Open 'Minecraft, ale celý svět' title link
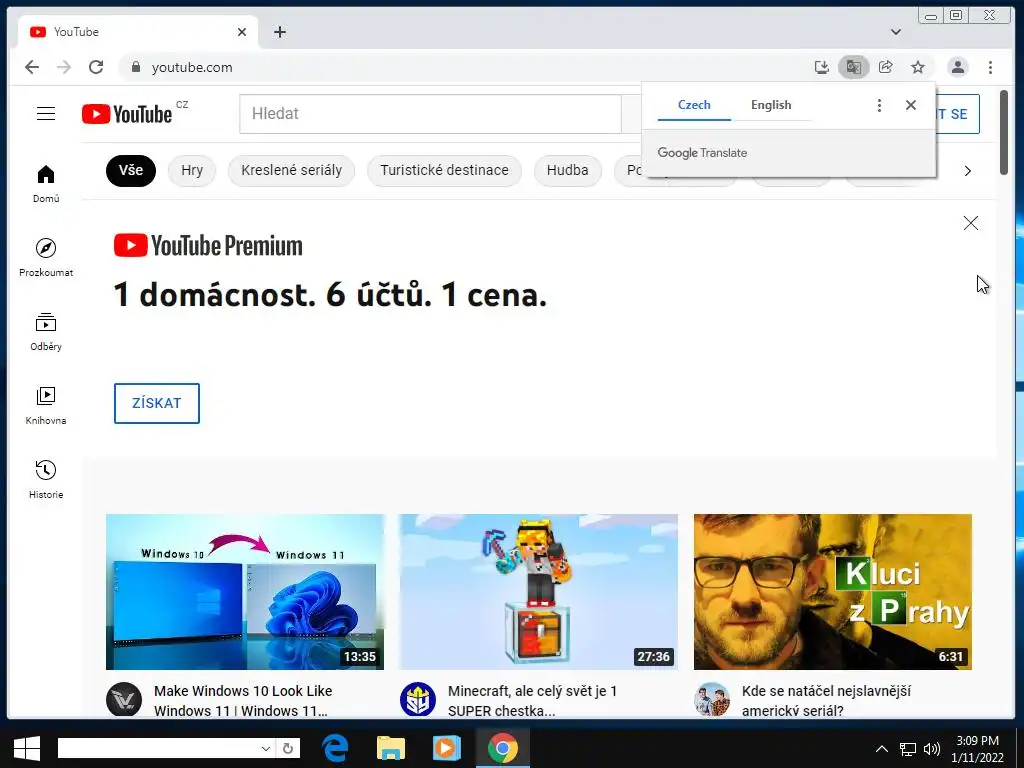The image size is (1024, 768). click(532, 701)
